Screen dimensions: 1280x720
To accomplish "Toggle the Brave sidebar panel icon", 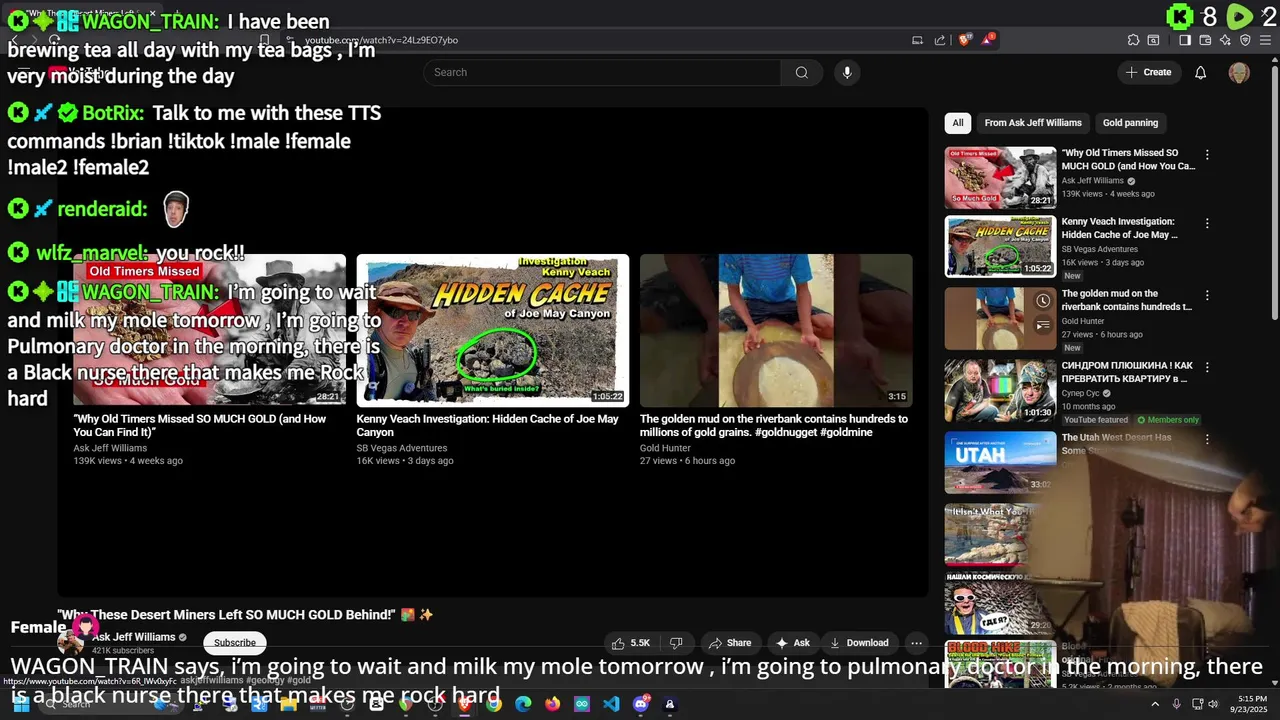I will pos(1185,40).
